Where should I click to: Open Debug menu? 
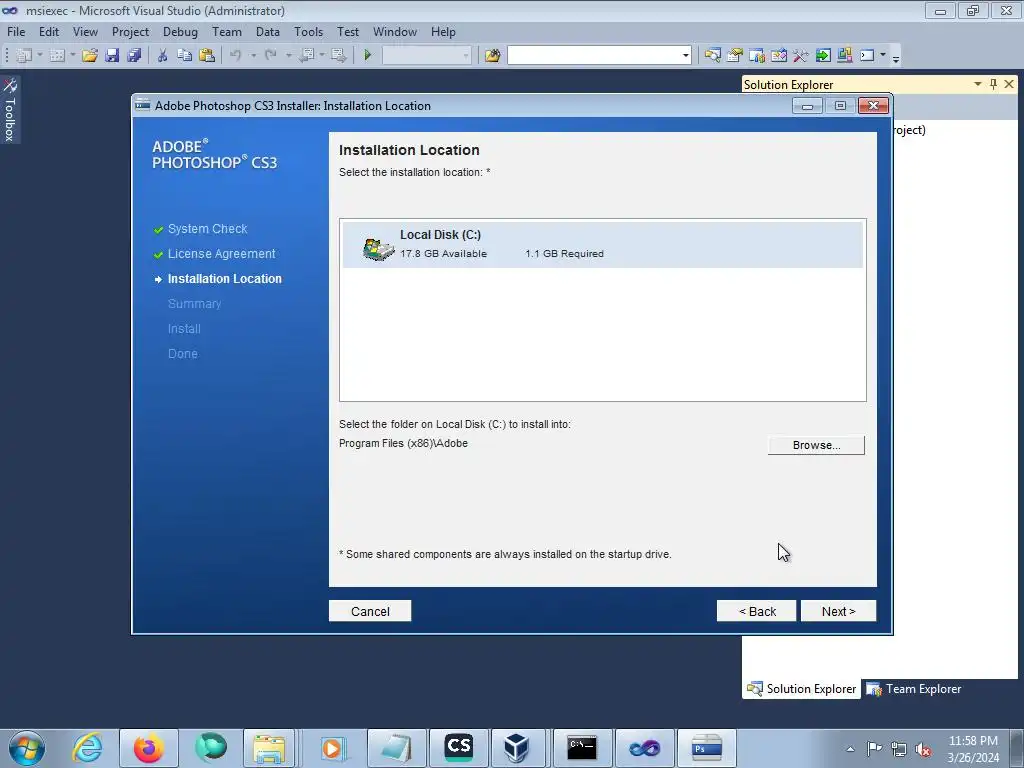coord(180,31)
